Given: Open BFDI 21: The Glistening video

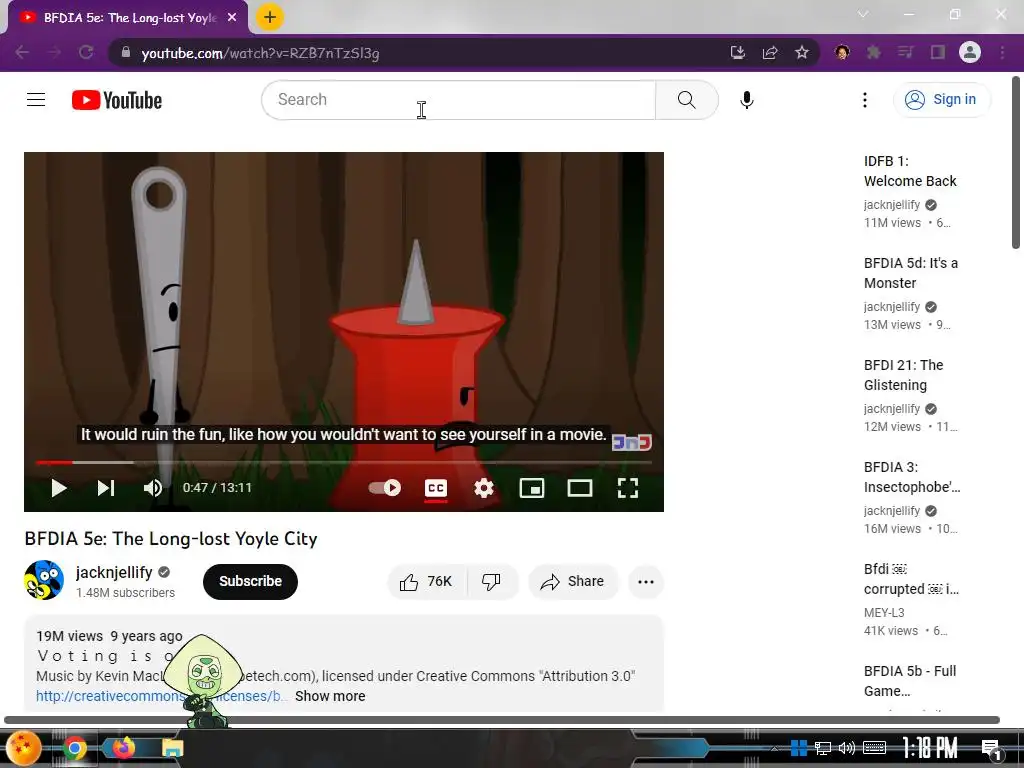Looking at the screenshot, I should pyautogui.click(x=903, y=375).
